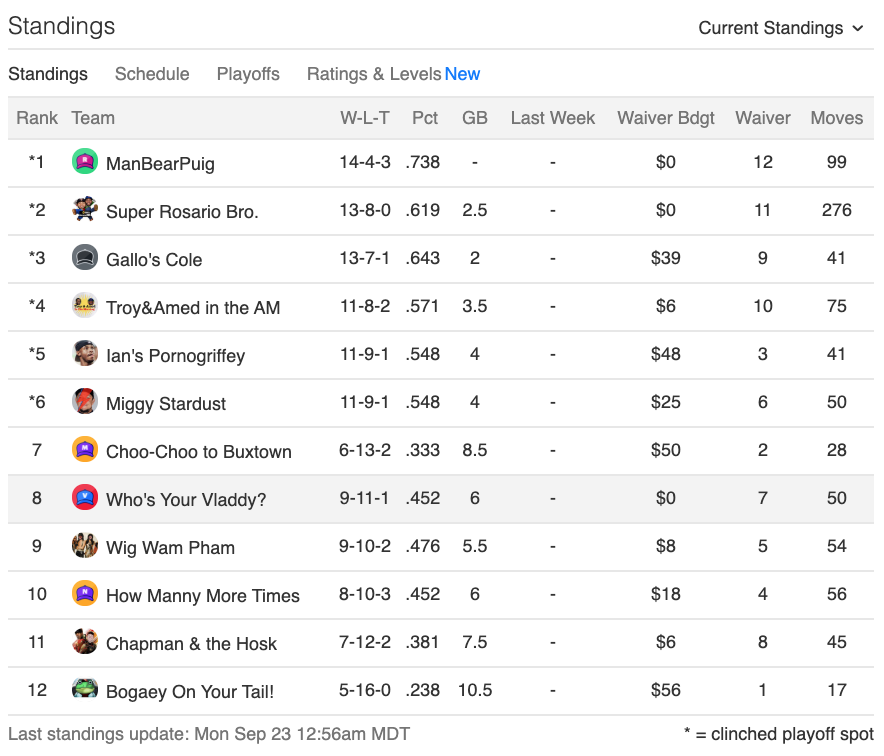Switch to the Schedule tab

pyautogui.click(x=152, y=74)
